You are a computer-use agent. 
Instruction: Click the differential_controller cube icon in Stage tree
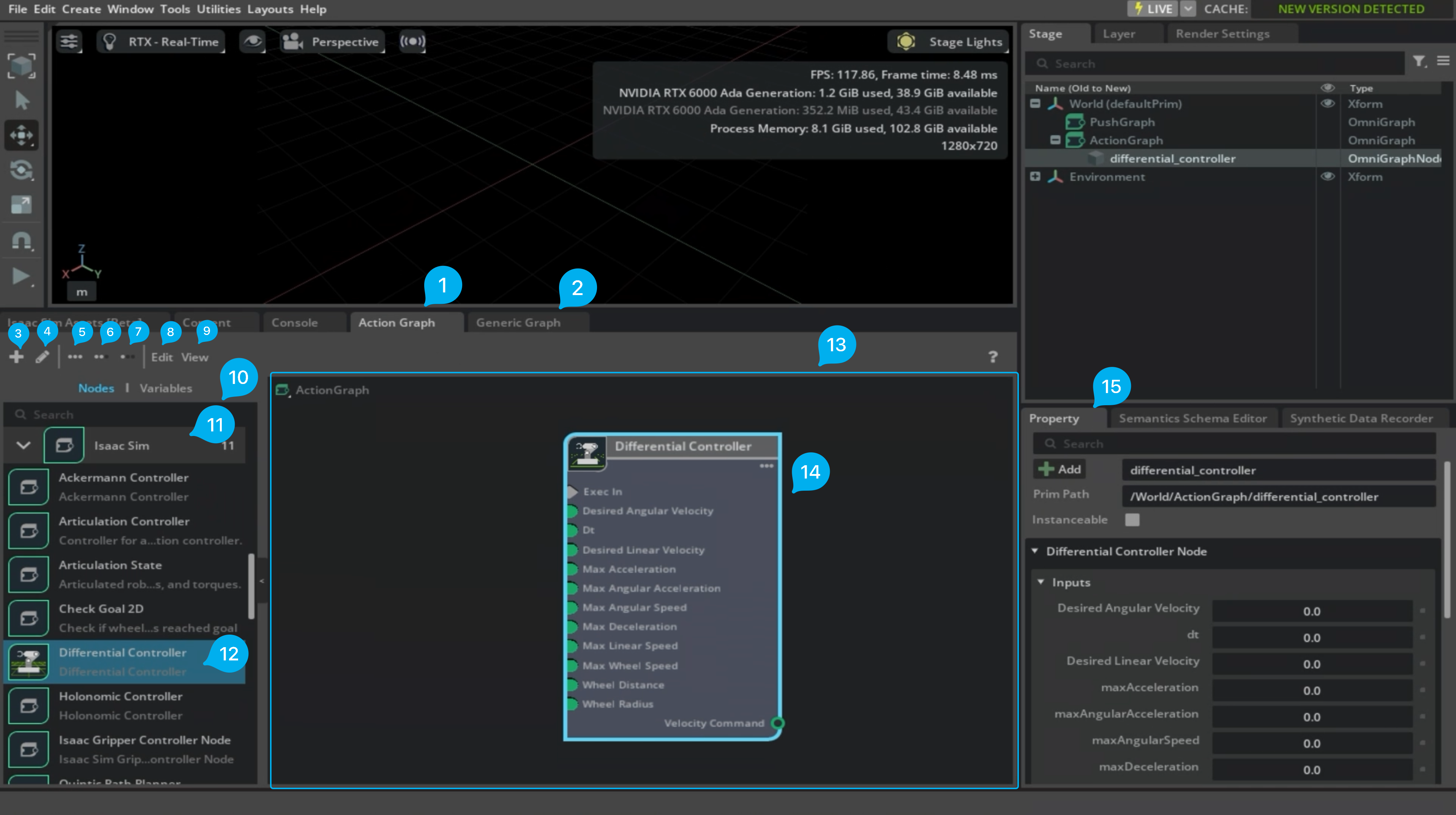(1095, 158)
